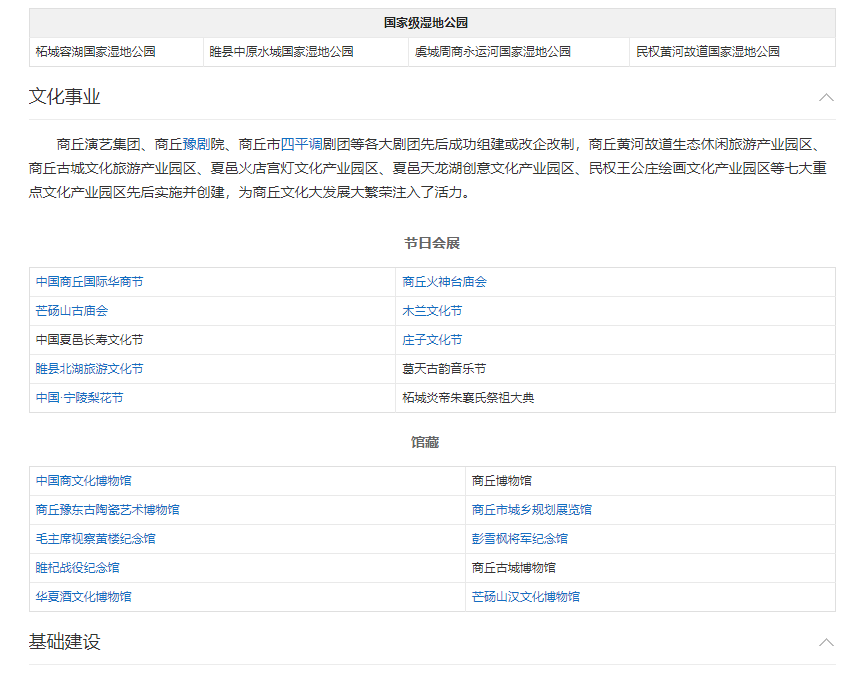Screen dimensions: 863x685
Task: Select 柘城容湖国家湿地公园 table cell
Action: pyautogui.click(x=96, y=52)
